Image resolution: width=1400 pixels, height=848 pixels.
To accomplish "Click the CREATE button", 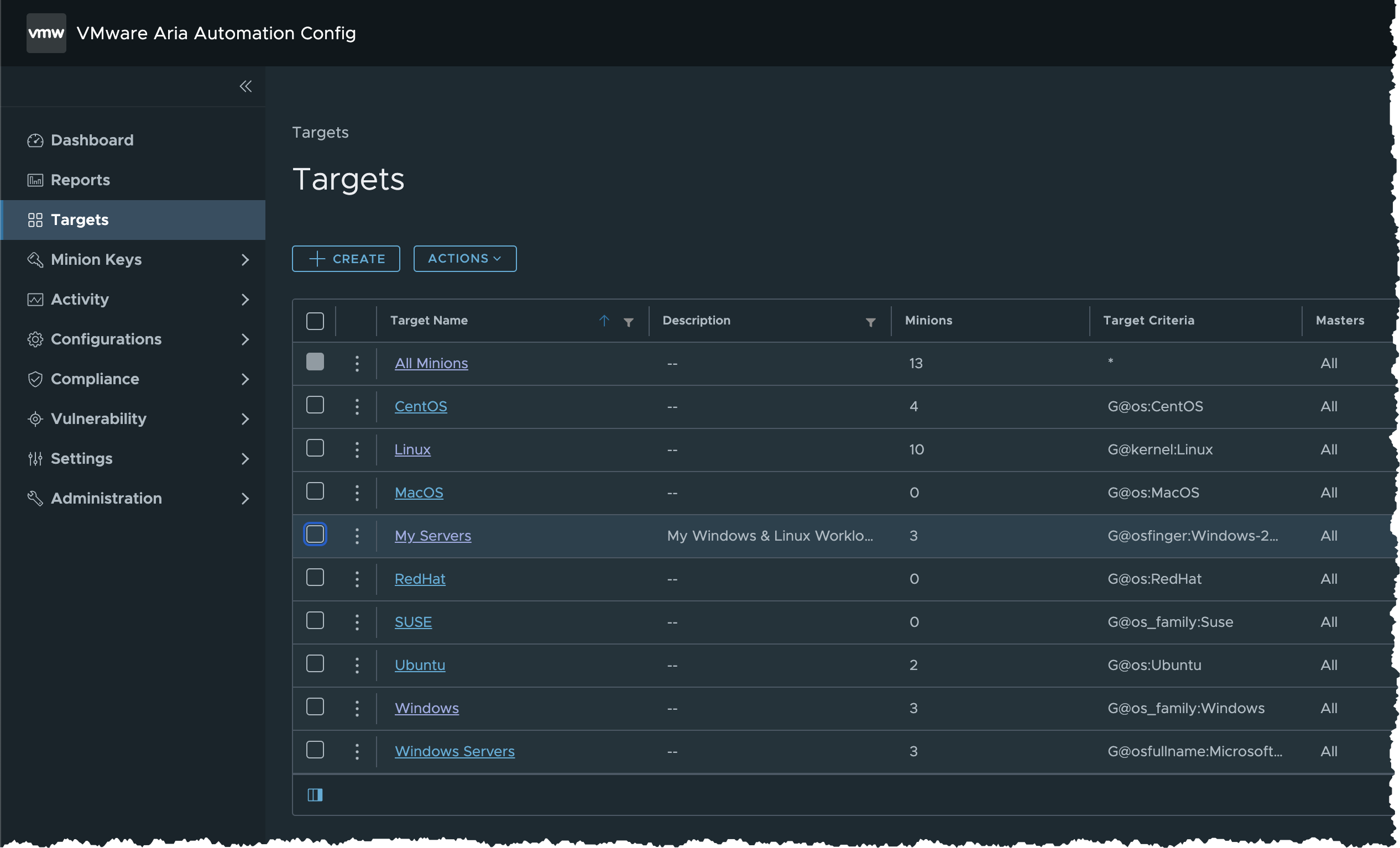I will (346, 259).
